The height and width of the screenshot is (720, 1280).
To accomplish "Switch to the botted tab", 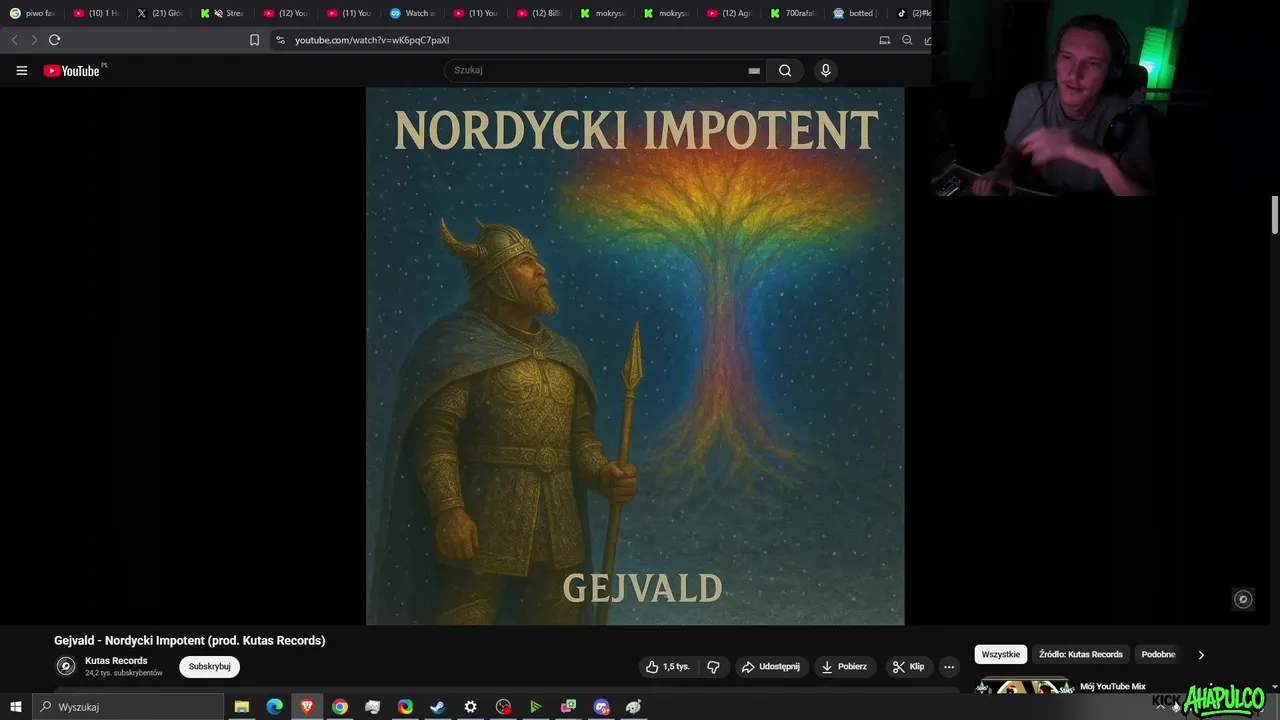I will pos(855,13).
